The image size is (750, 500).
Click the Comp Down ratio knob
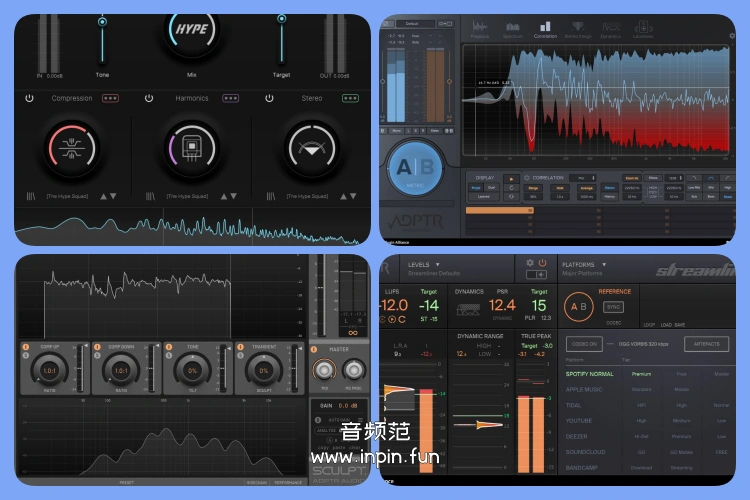click(121, 370)
